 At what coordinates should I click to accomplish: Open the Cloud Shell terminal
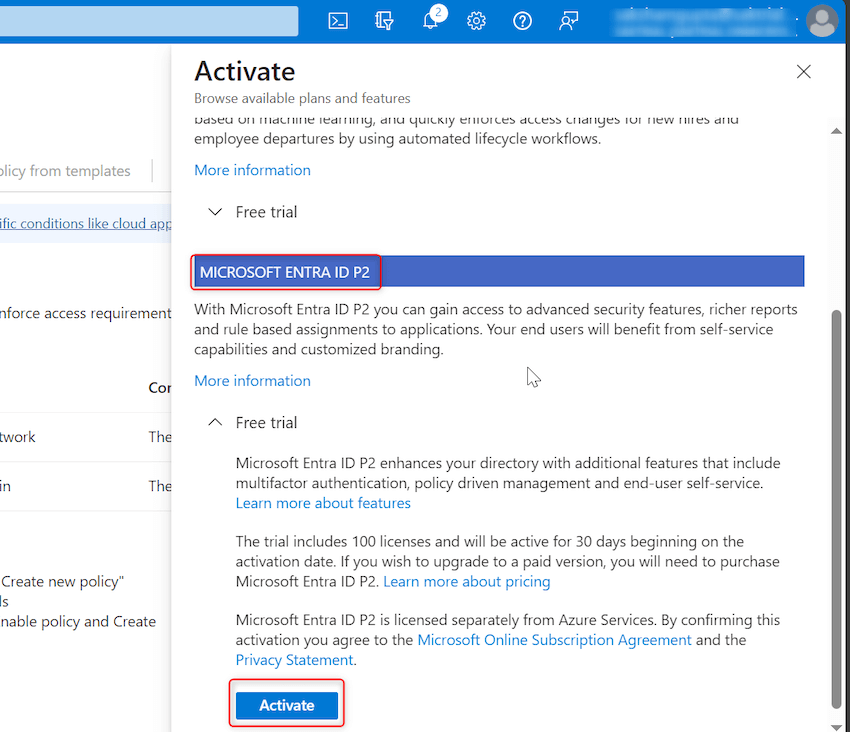[x=337, y=20]
